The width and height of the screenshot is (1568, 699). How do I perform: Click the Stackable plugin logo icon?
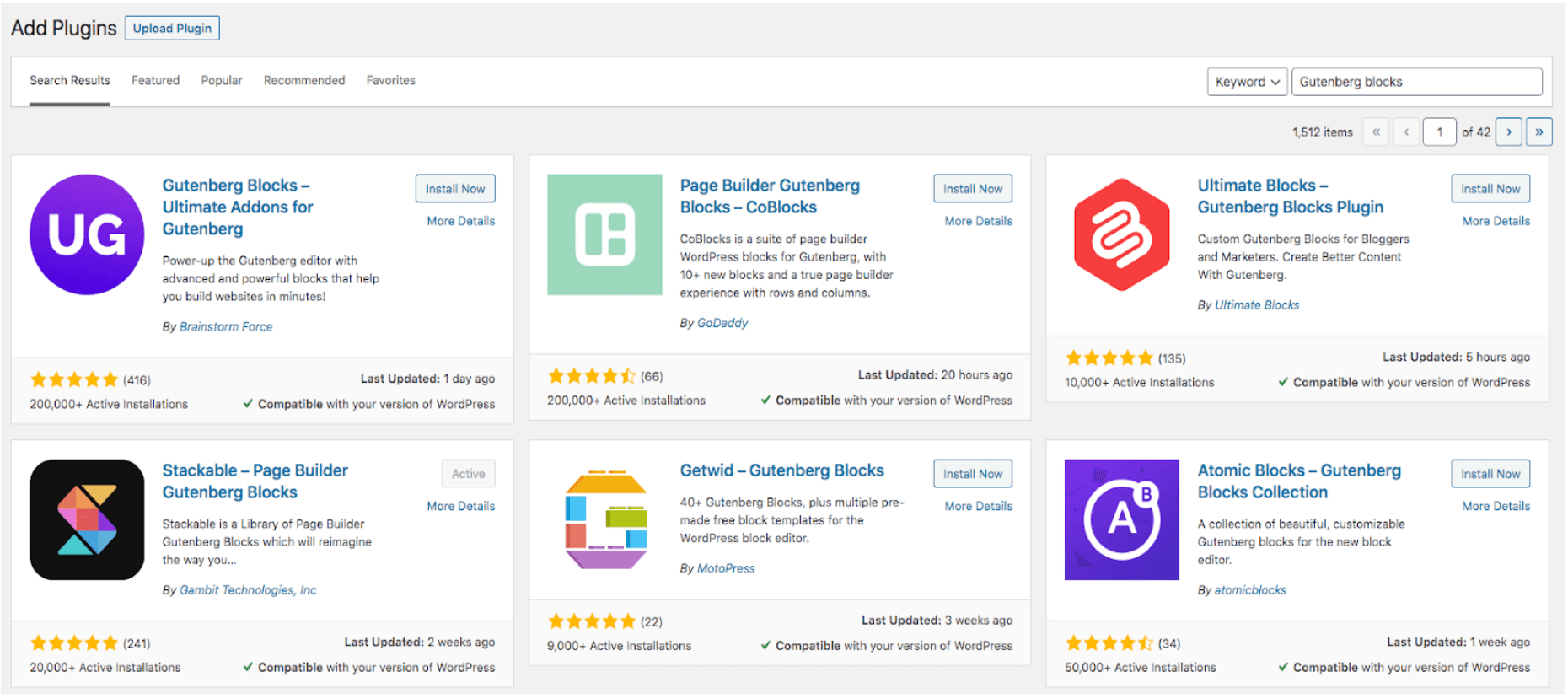click(x=87, y=519)
